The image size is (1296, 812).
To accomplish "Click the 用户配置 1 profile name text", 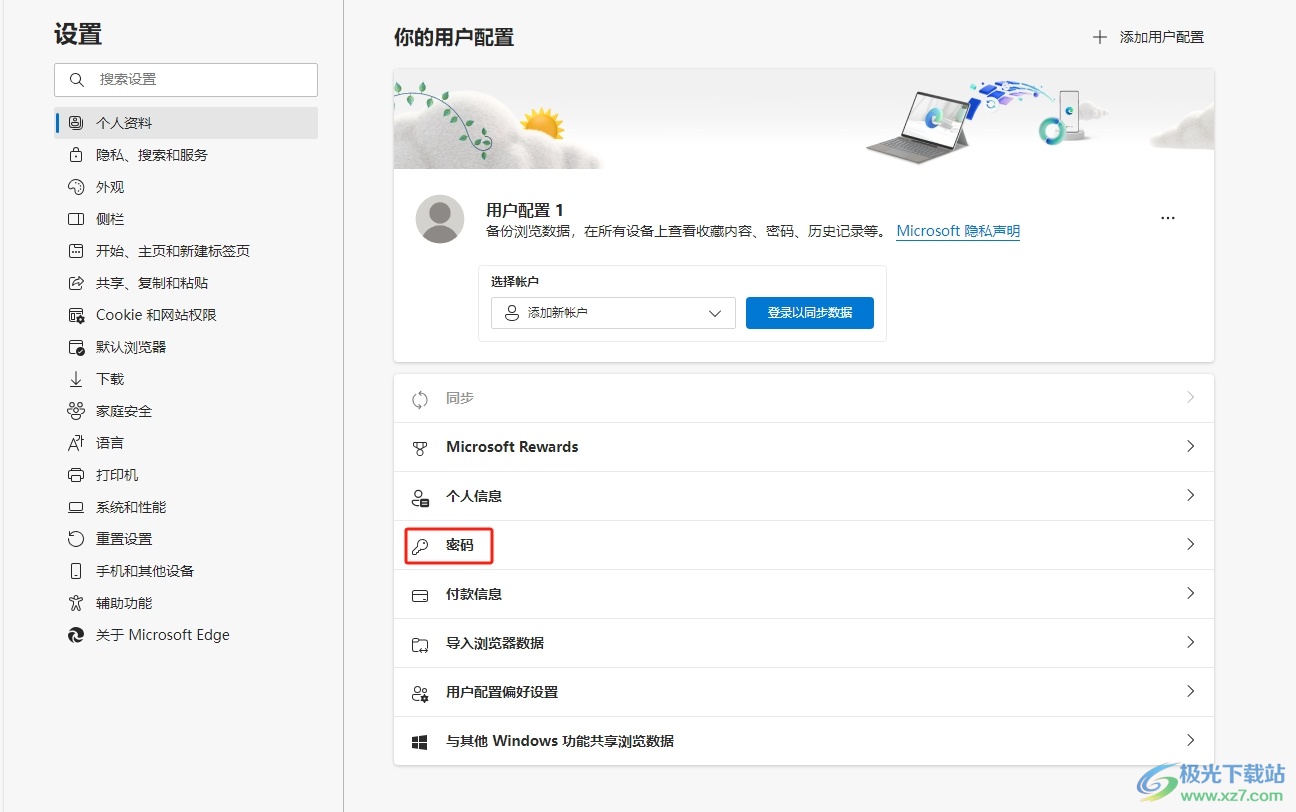I will click(x=525, y=210).
